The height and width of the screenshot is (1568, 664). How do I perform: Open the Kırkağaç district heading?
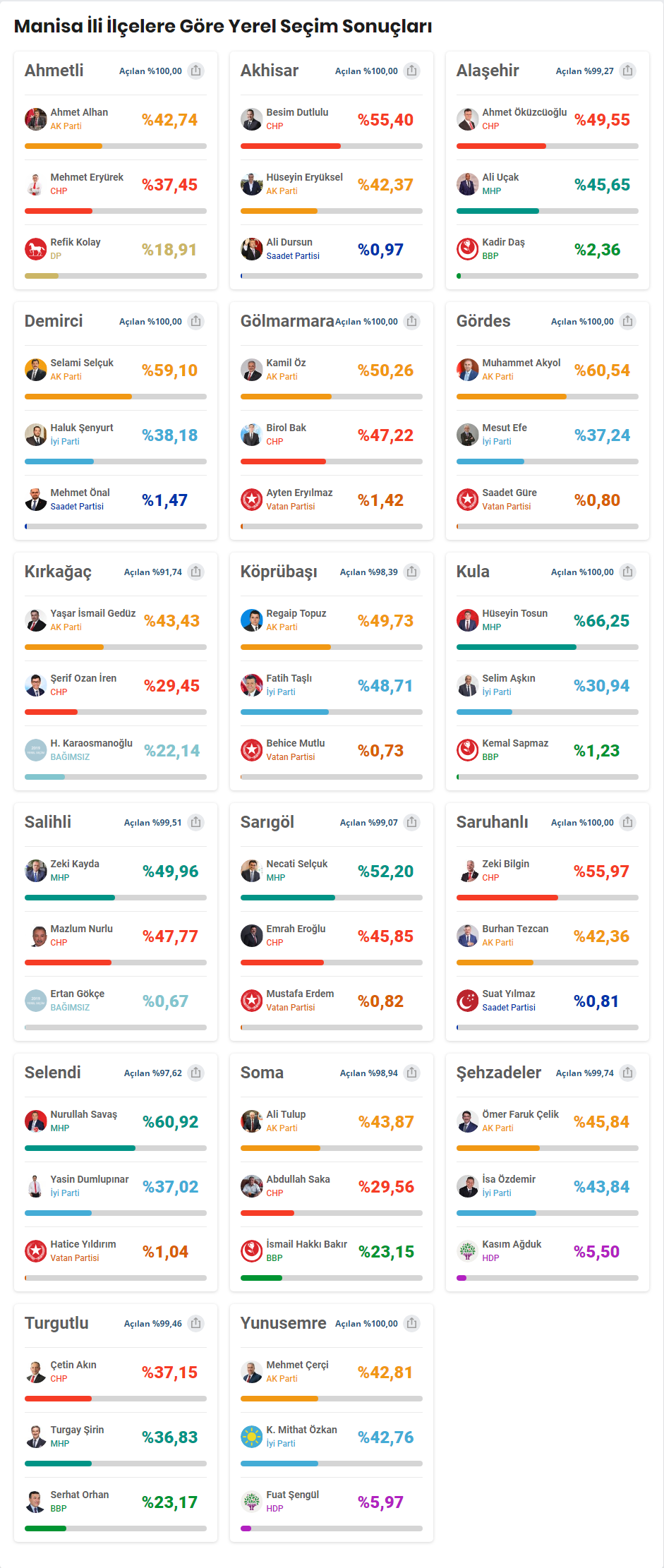[x=58, y=572]
